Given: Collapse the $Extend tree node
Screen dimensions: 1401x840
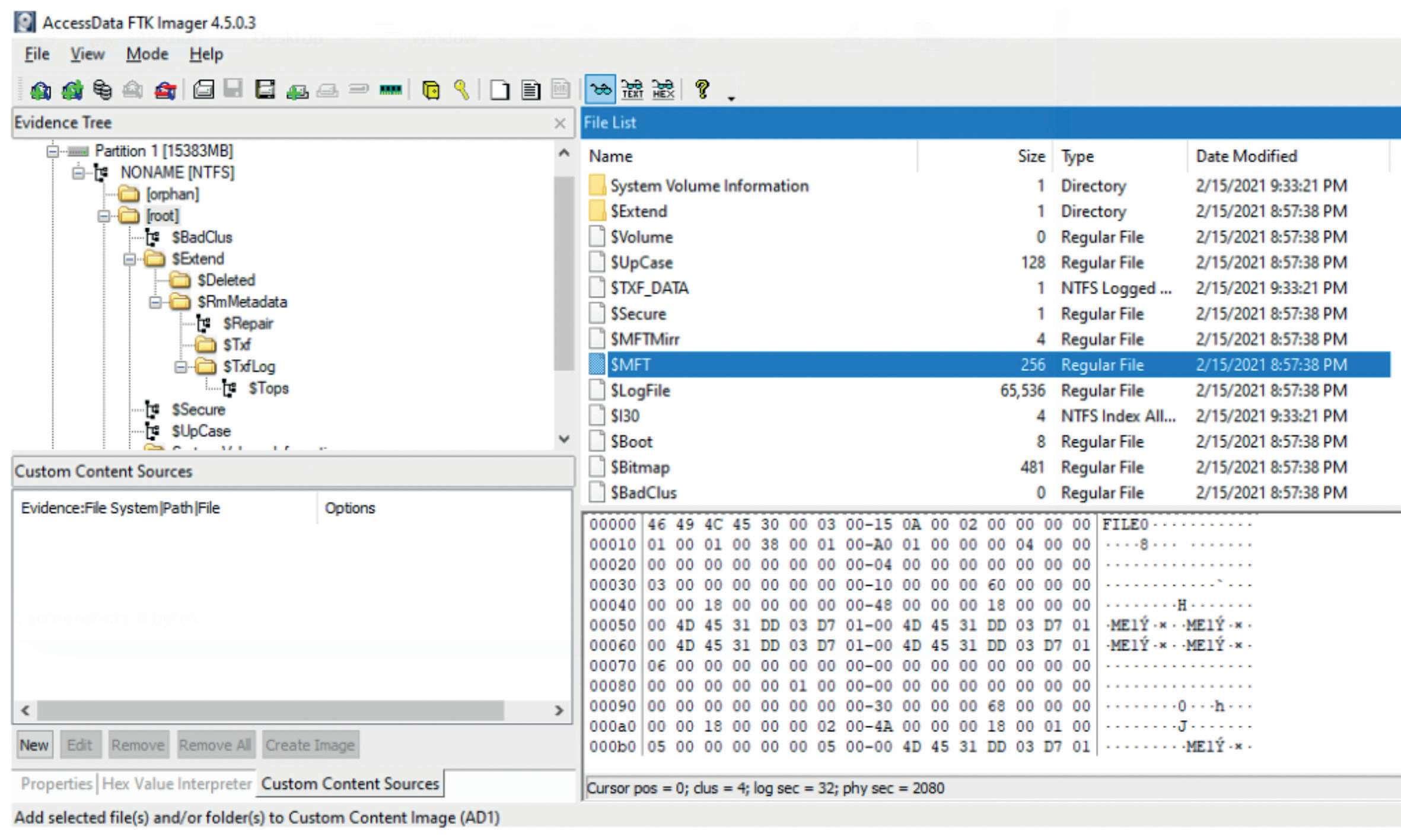Looking at the screenshot, I should [129, 259].
